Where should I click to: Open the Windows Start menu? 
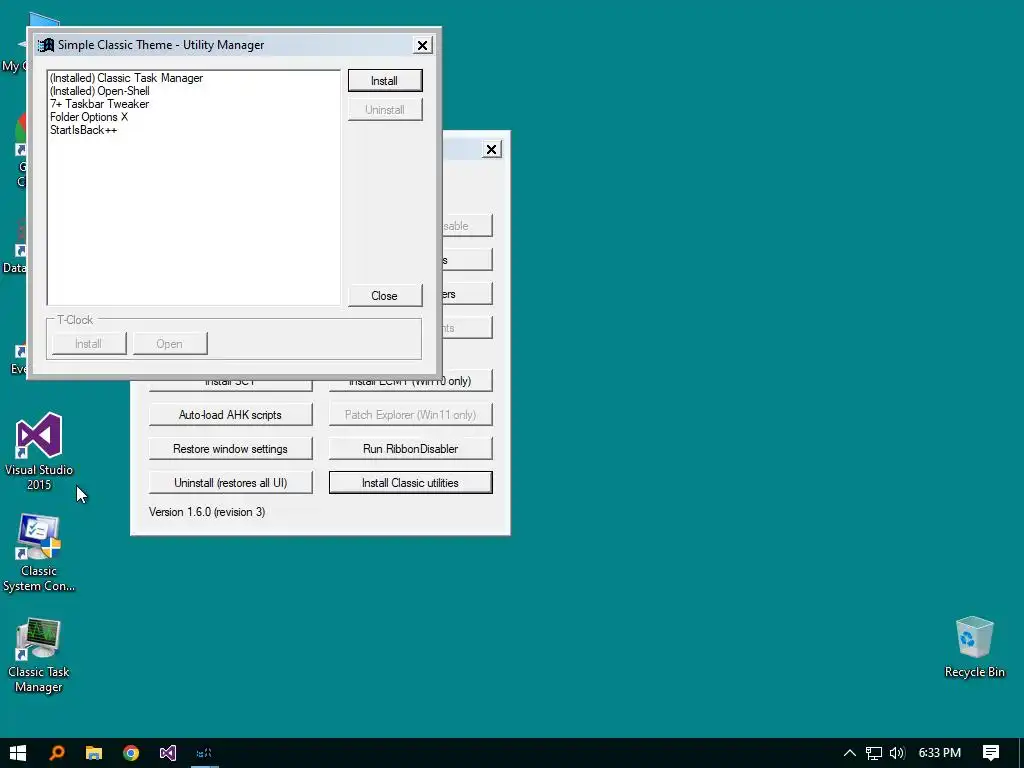[x=18, y=753]
